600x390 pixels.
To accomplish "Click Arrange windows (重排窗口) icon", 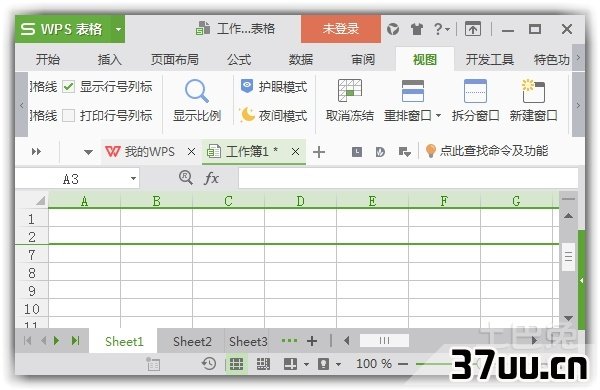I will [x=412, y=91].
